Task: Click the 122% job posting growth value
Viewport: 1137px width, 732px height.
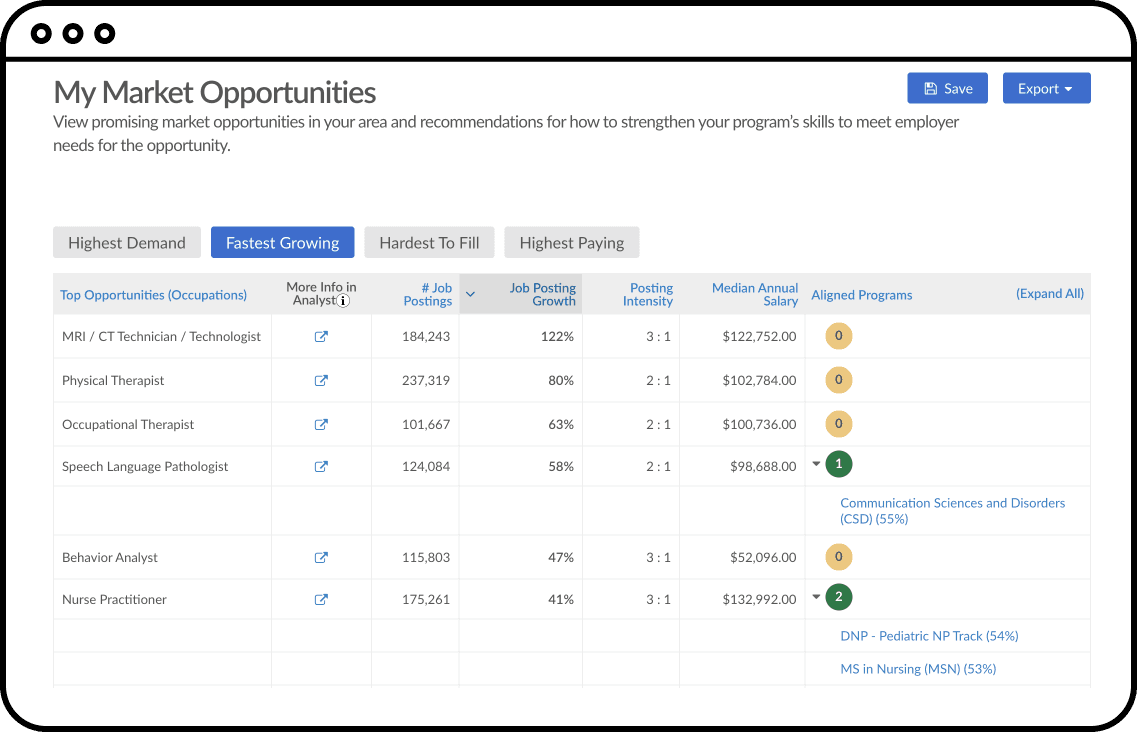Action: tap(557, 337)
